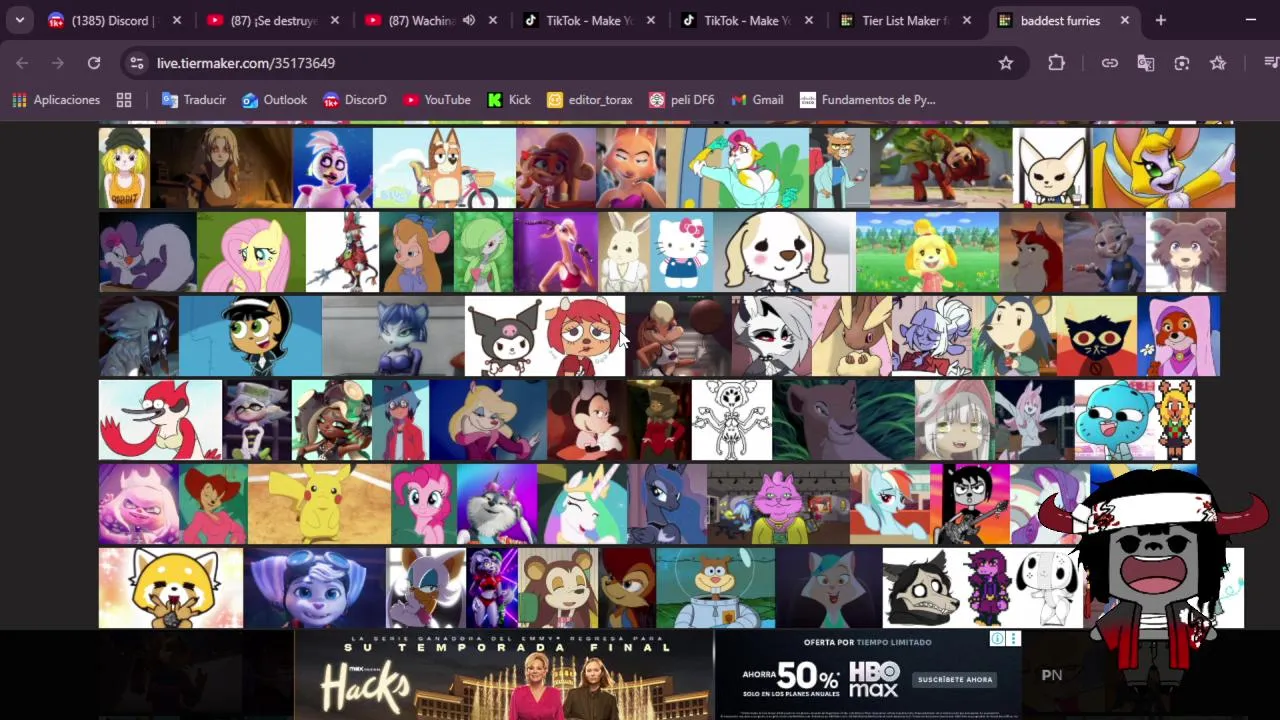Viewport: 1280px width, 720px height.
Task: Close the 'baddest furries' tab
Action: point(1124,20)
